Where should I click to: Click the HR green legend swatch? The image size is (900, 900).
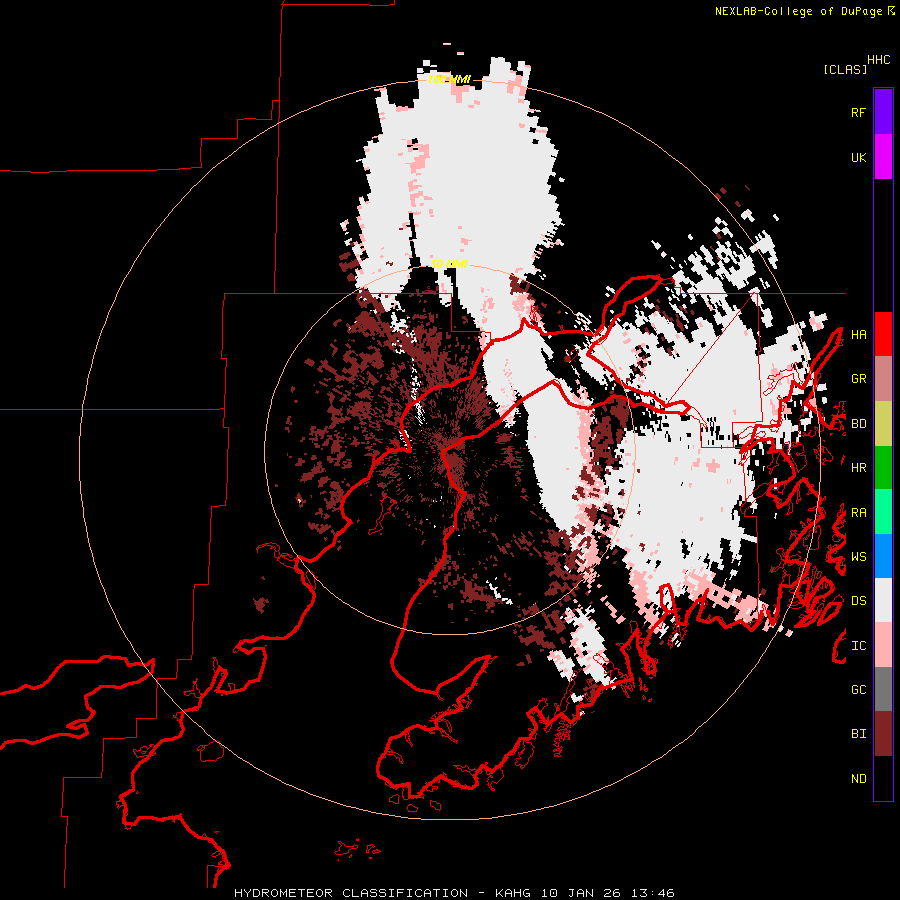click(x=883, y=468)
